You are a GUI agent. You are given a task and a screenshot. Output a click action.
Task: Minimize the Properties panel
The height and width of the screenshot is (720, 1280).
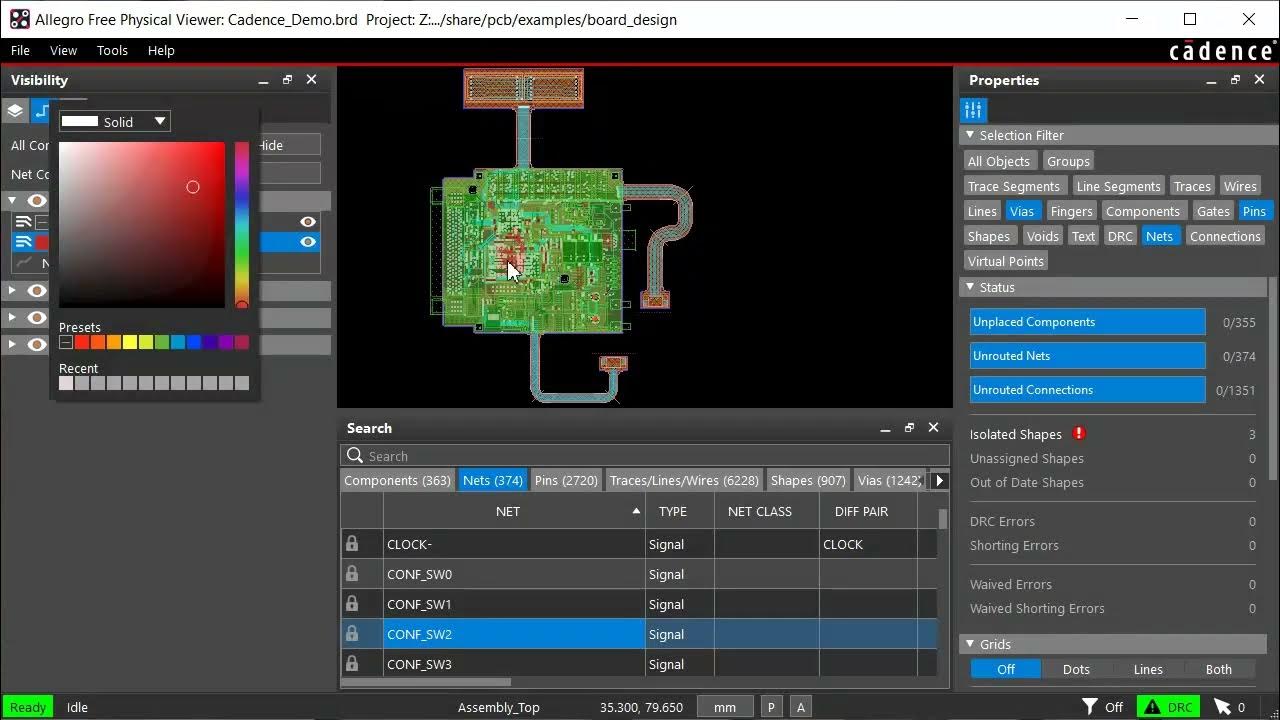1211,80
